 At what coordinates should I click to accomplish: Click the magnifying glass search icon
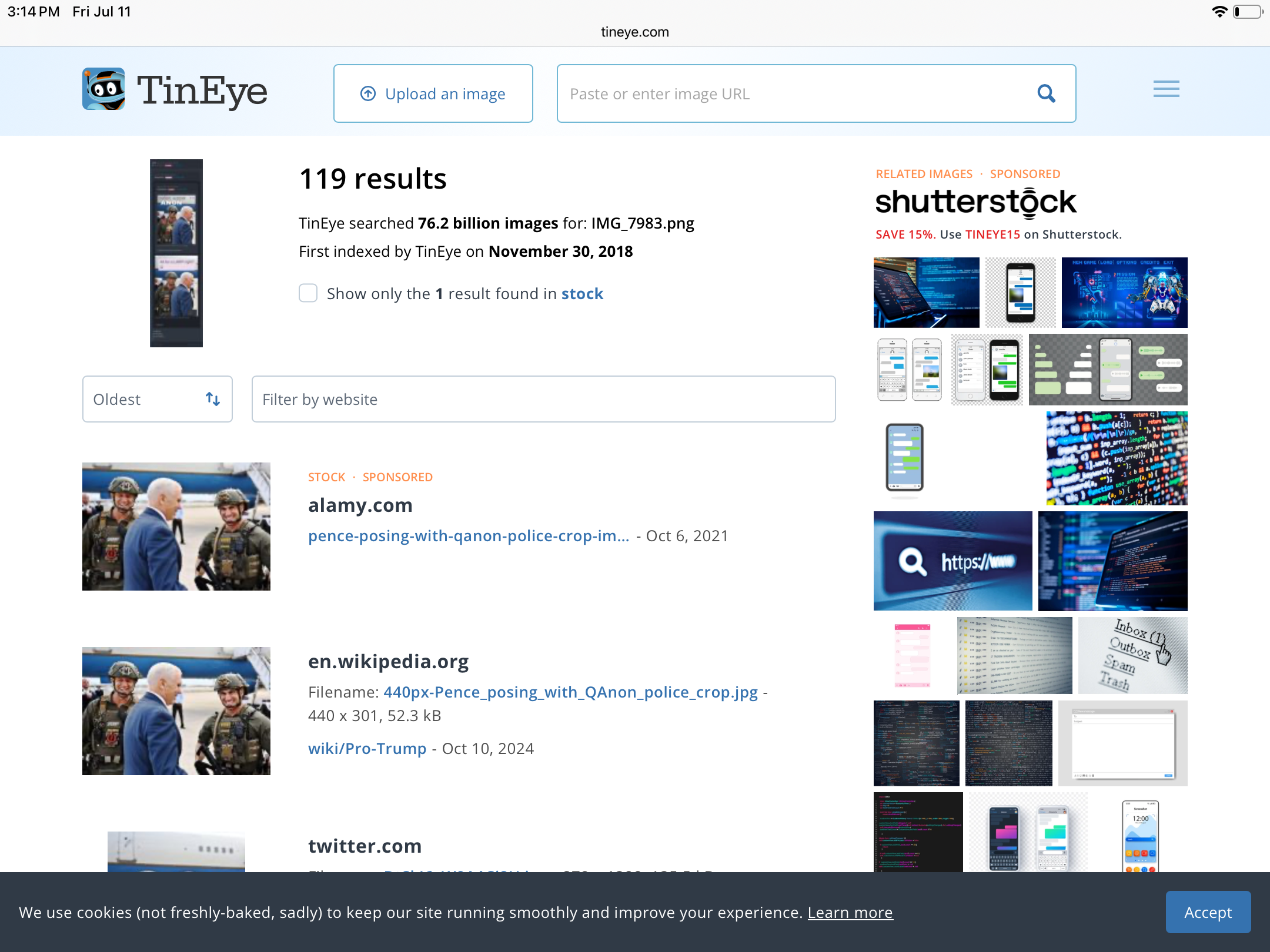(x=1046, y=93)
